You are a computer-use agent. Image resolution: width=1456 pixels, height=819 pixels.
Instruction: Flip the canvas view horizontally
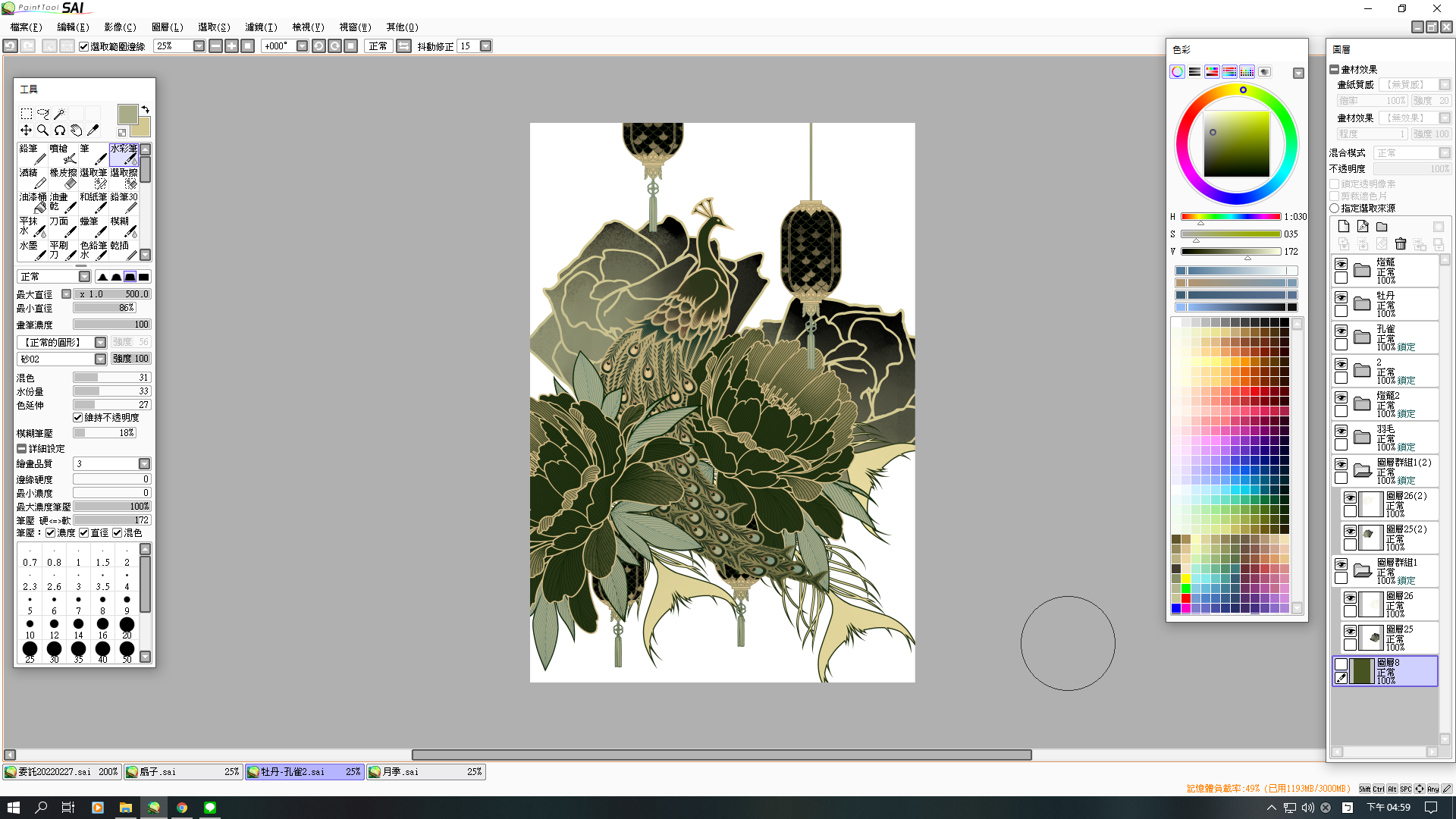[x=403, y=46]
